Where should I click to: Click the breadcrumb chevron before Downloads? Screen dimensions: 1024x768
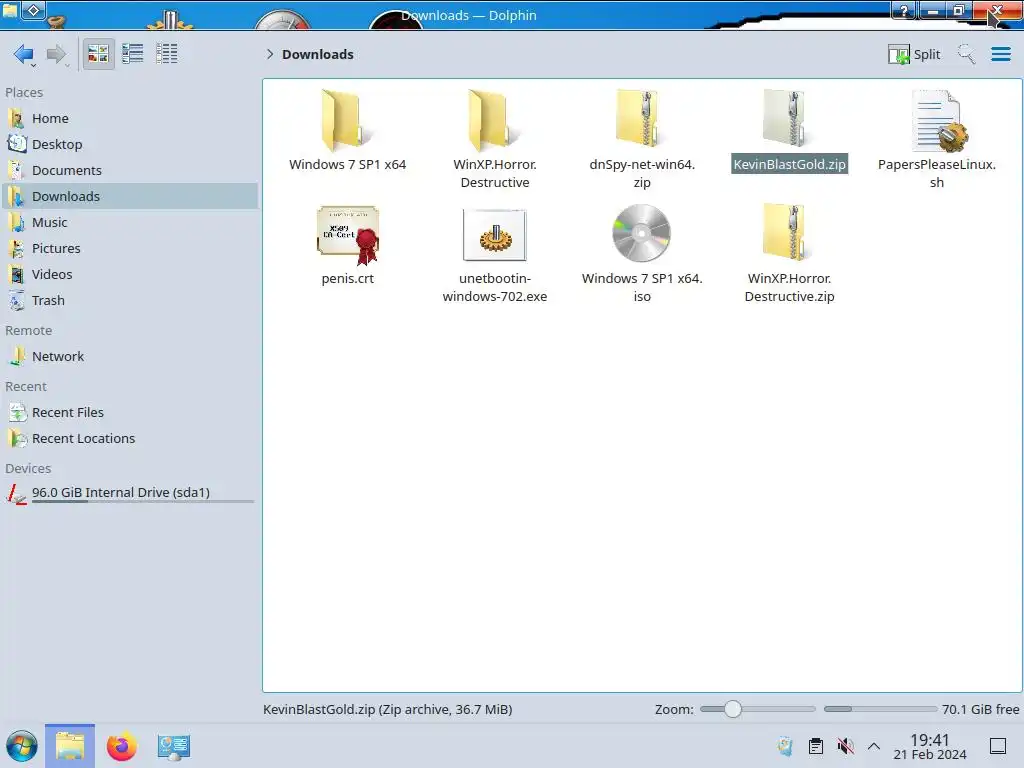[270, 54]
